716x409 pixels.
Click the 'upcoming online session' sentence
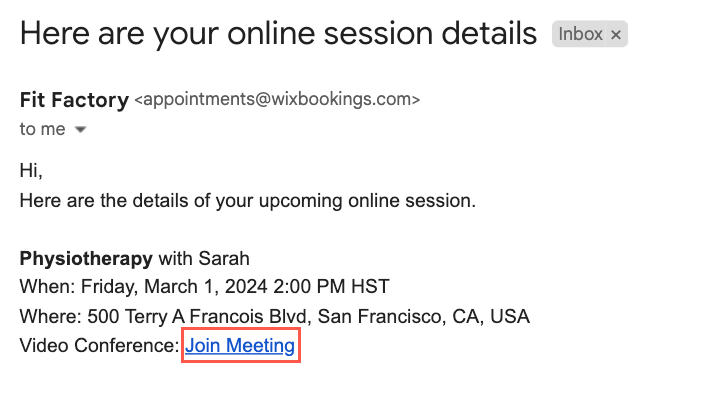pos(247,201)
